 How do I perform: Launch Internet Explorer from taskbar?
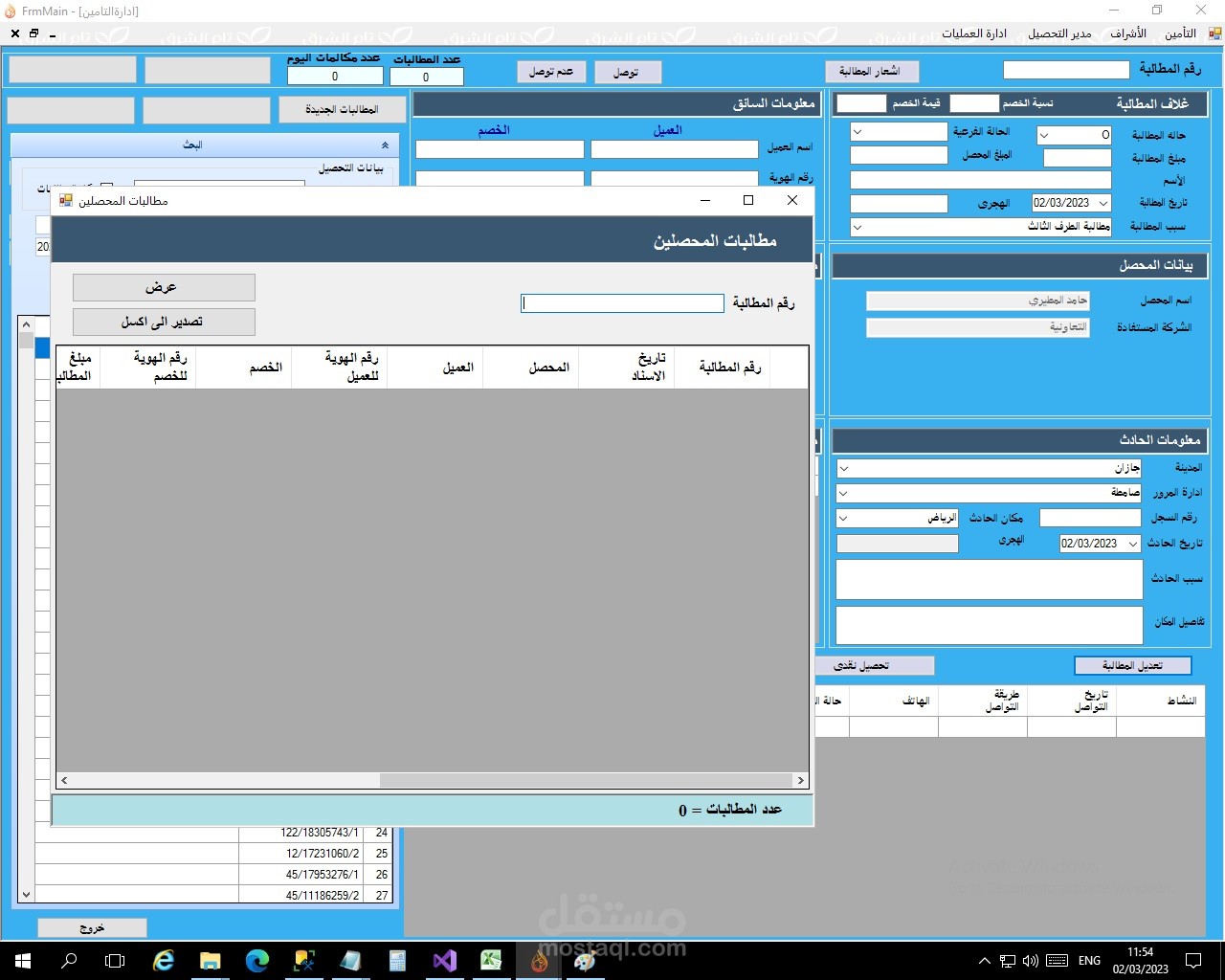click(x=164, y=960)
